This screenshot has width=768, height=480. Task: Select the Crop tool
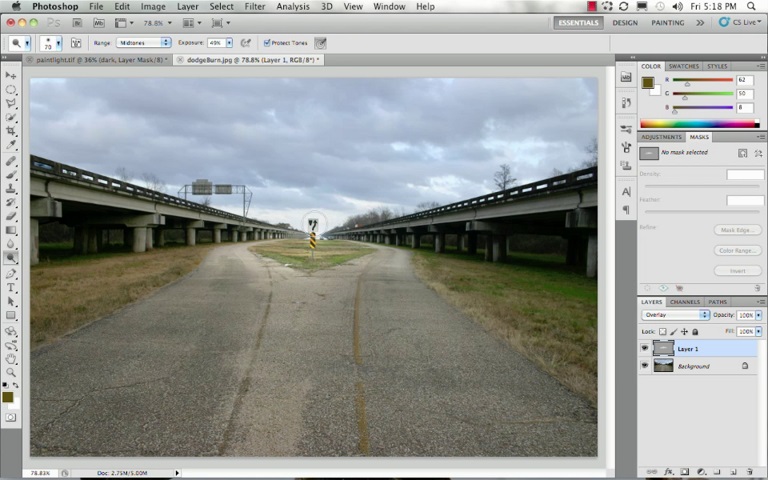[11, 131]
